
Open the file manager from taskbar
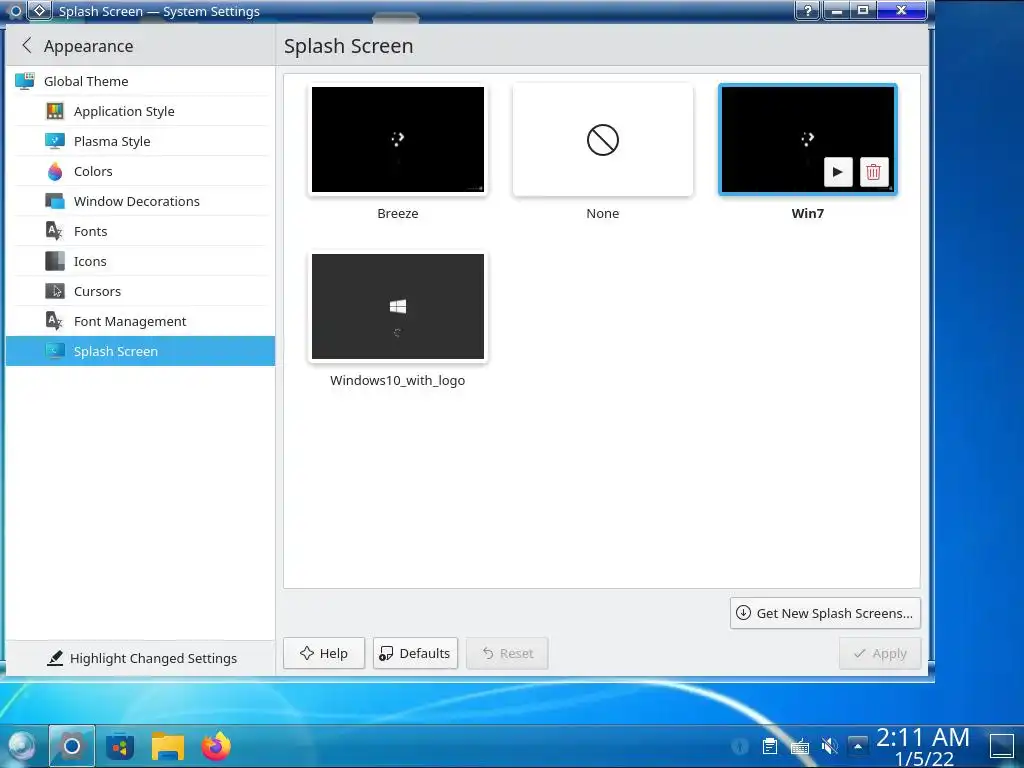pos(168,746)
